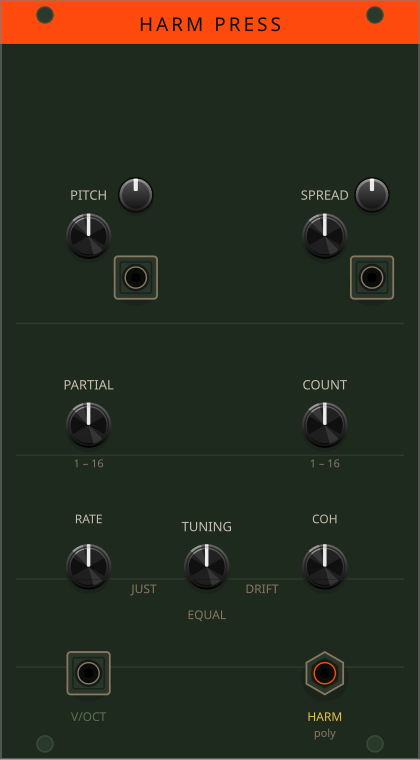Click the PARTIAL knob

pos(89,425)
